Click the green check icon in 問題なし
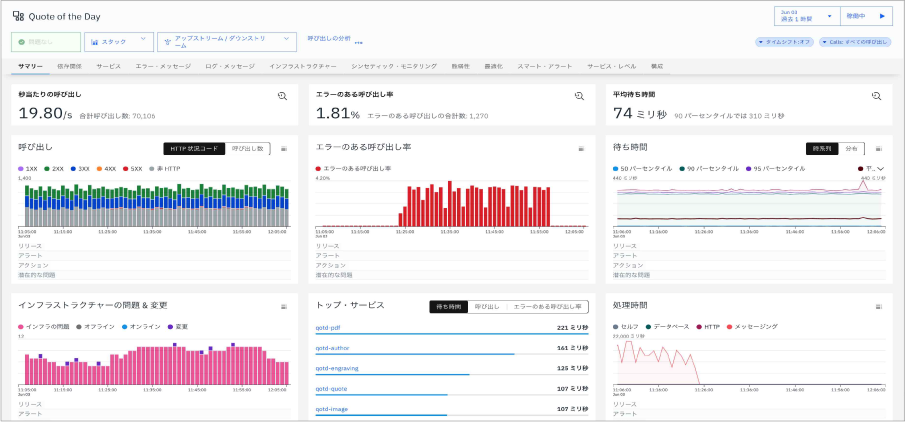The width and height of the screenshot is (905, 422). pos(21,42)
